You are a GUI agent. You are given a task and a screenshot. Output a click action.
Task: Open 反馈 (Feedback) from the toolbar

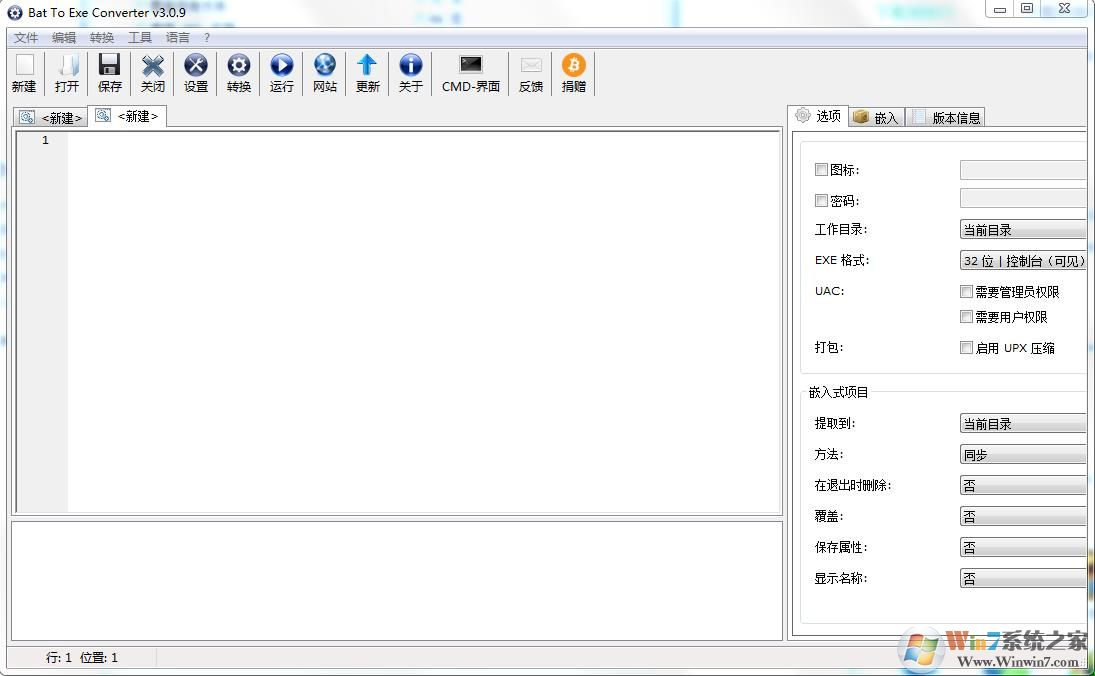click(530, 72)
